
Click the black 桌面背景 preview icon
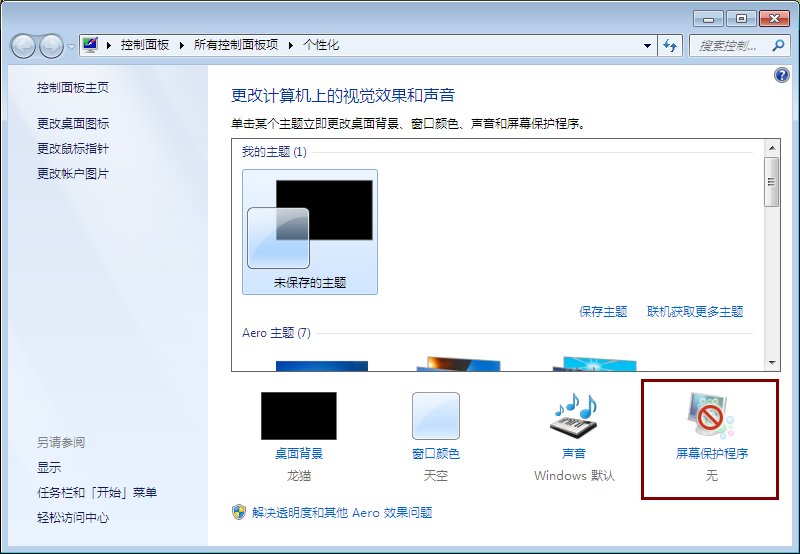pyautogui.click(x=299, y=416)
